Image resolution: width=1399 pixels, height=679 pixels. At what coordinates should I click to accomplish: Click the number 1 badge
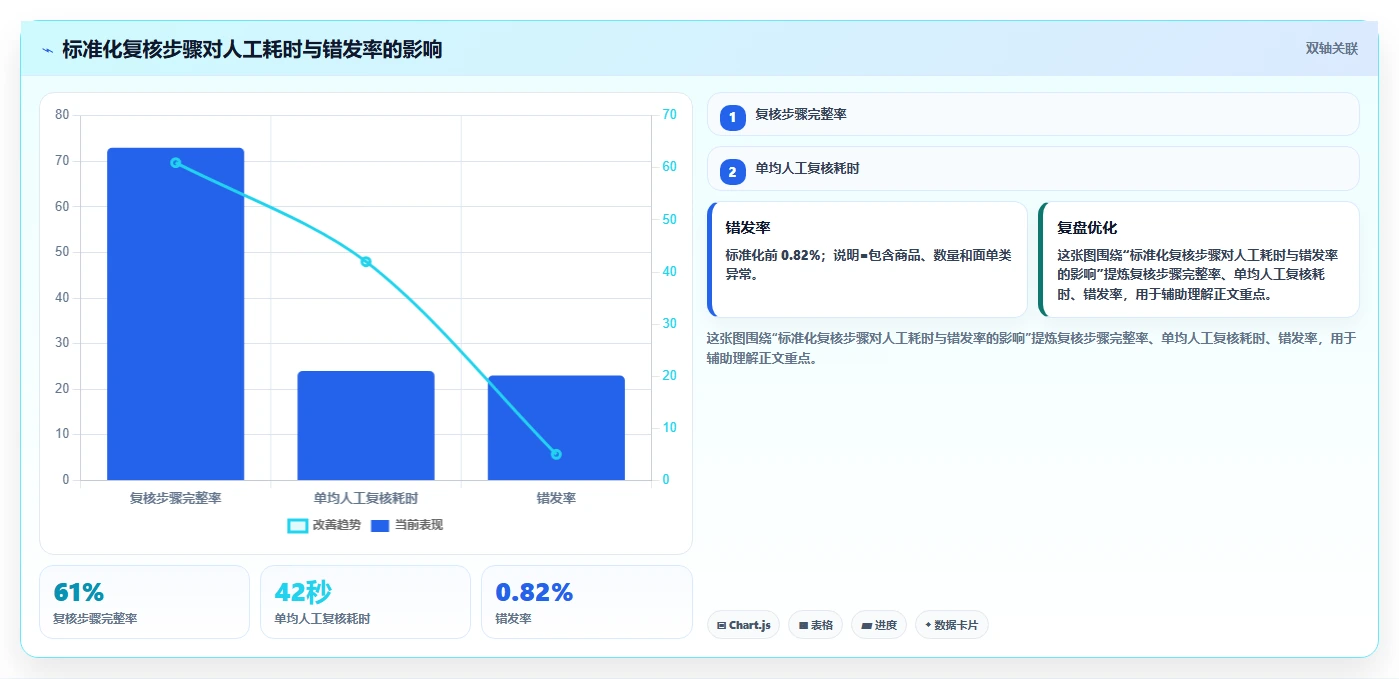[x=732, y=117]
